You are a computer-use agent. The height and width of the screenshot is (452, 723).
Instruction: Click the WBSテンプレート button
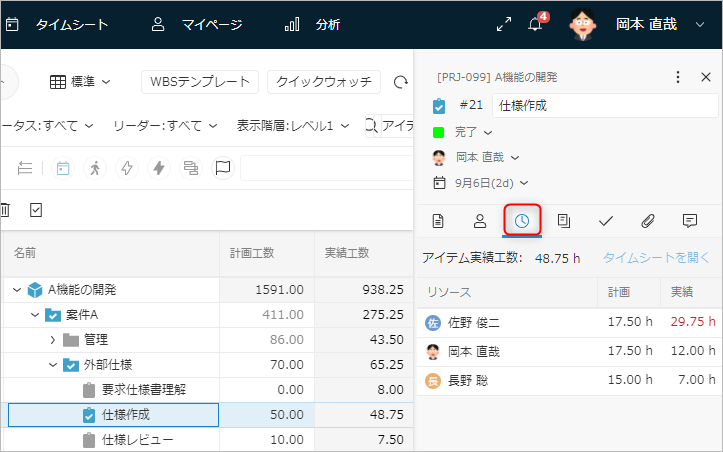click(201, 82)
